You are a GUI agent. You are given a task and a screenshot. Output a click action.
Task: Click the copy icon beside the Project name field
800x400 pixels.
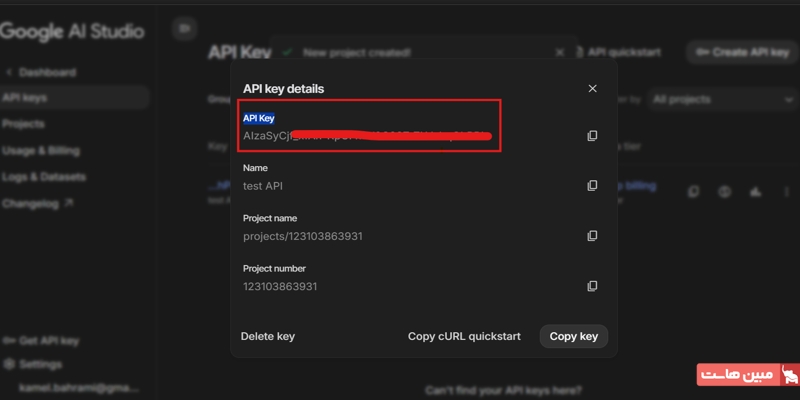click(592, 236)
